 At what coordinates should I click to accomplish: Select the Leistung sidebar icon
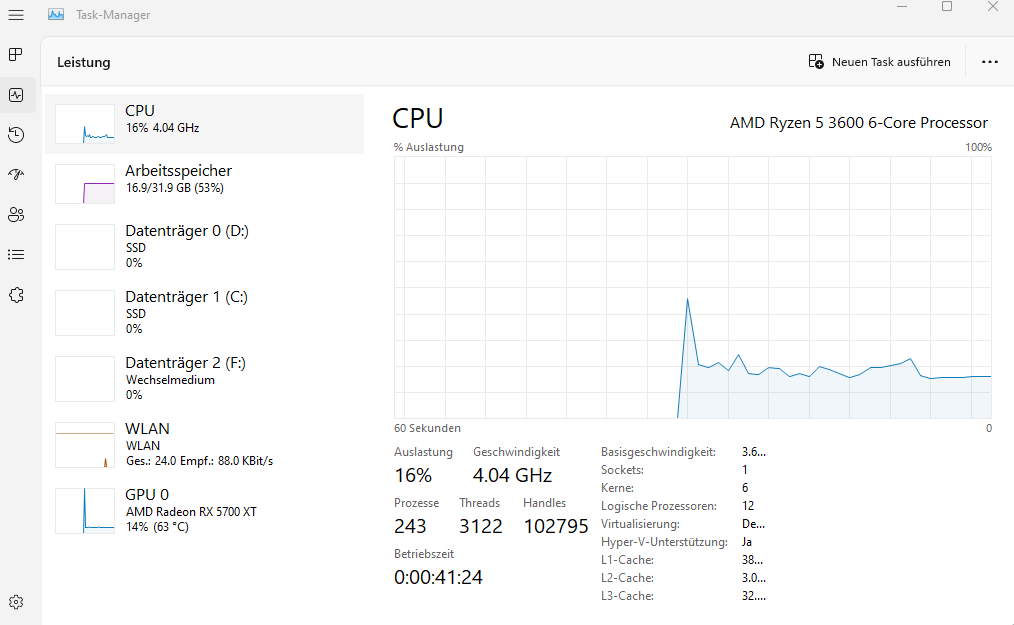pos(16,95)
